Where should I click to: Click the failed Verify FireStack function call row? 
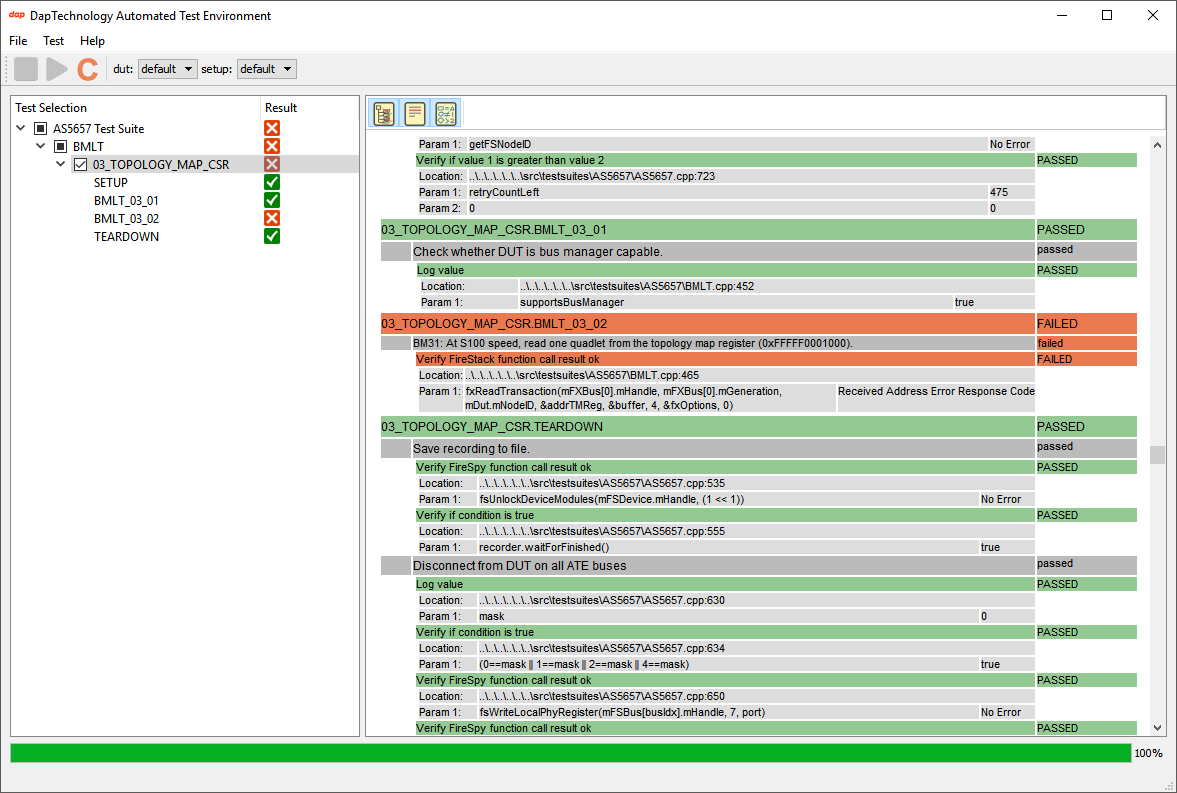725,359
